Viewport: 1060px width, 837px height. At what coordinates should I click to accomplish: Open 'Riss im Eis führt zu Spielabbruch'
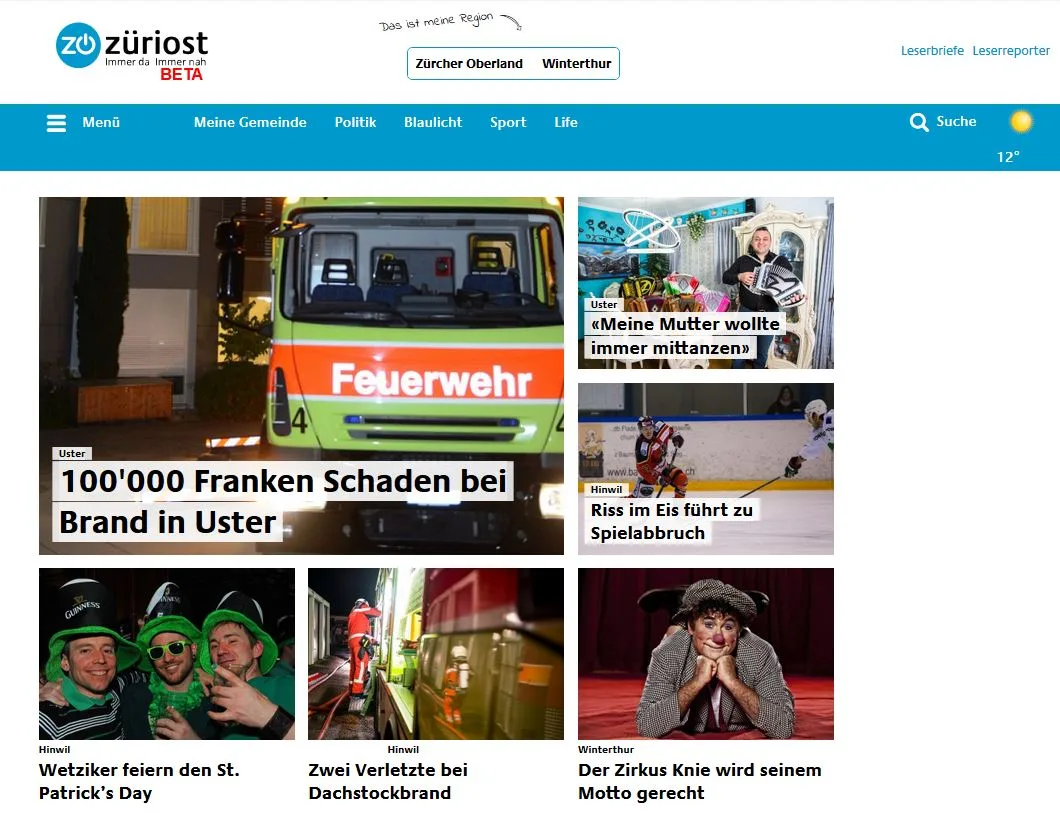(x=671, y=521)
